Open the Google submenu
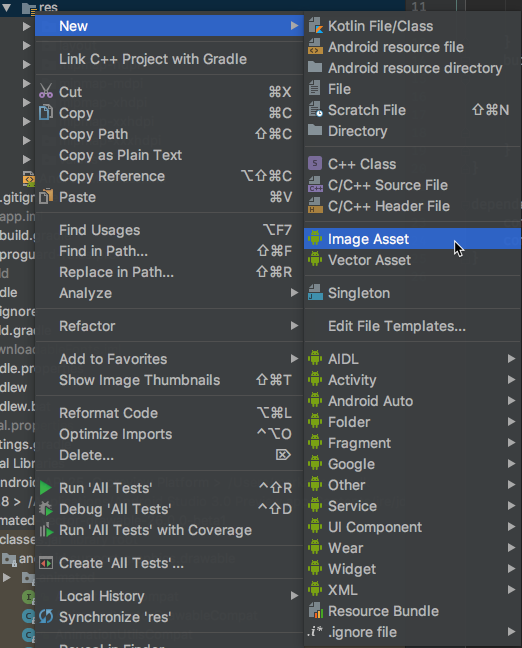The height and width of the screenshot is (648, 522). (412, 464)
